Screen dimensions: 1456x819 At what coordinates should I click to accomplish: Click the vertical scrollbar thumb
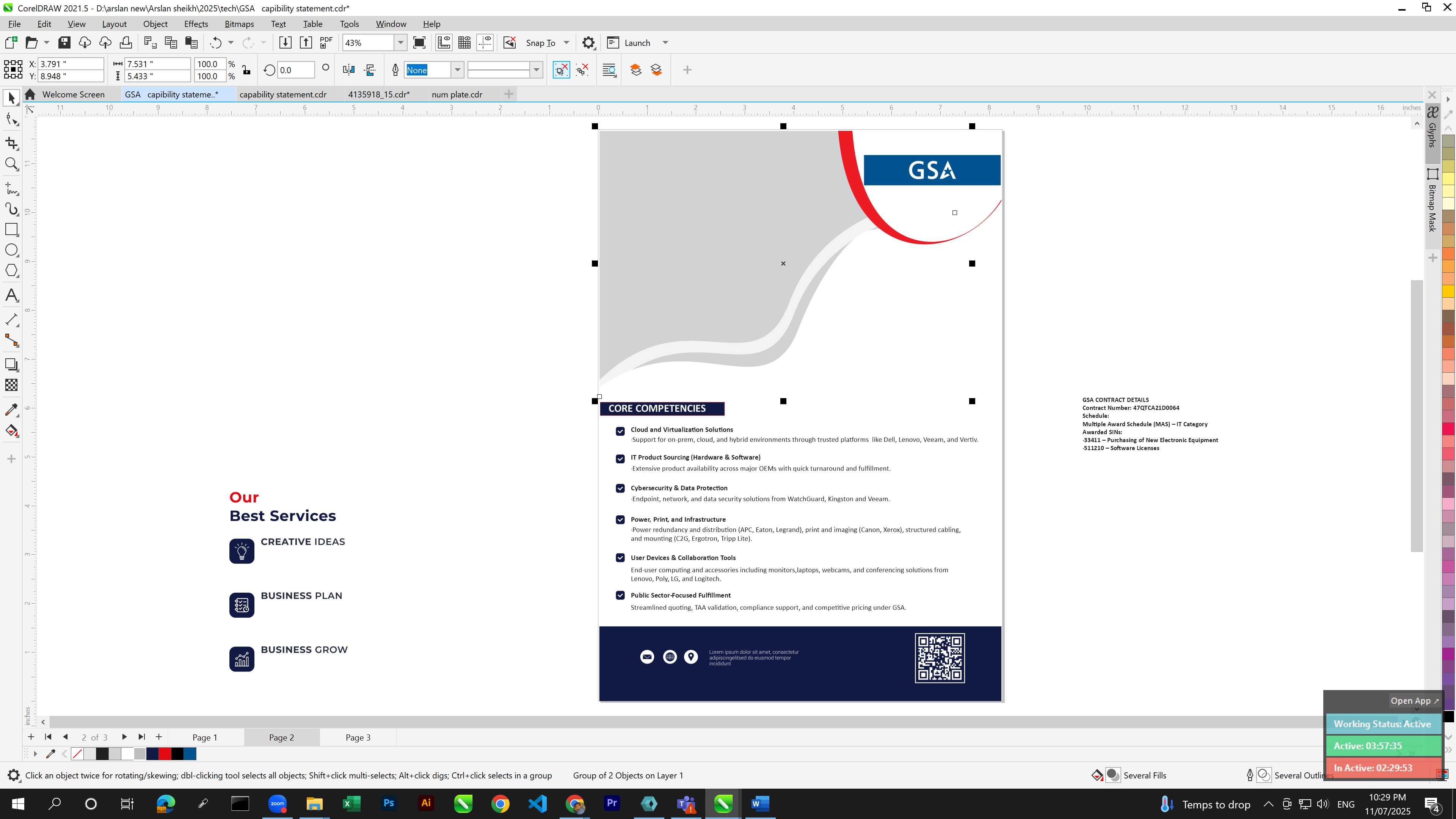click(1417, 416)
